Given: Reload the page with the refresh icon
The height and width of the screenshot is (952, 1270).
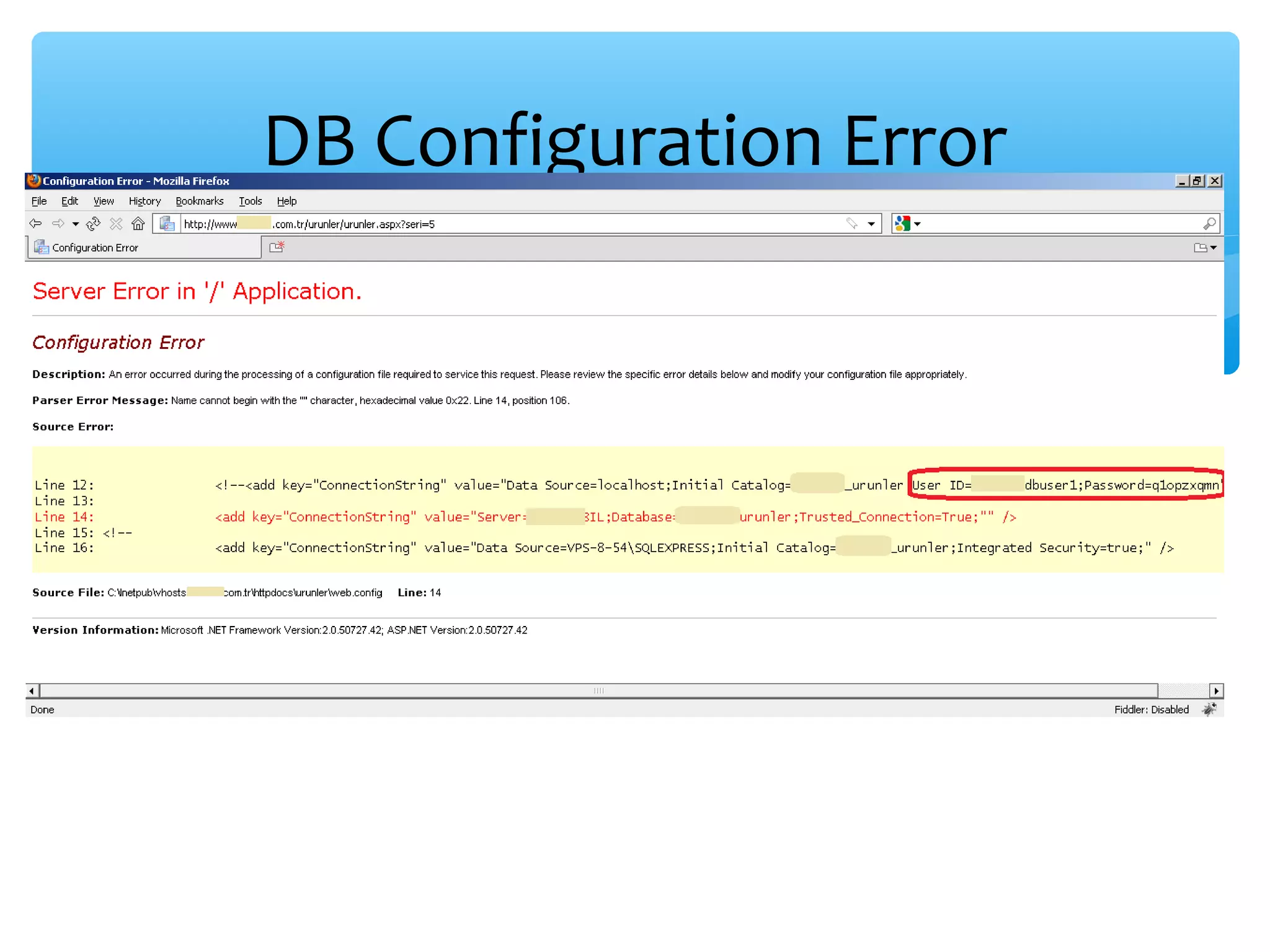Looking at the screenshot, I should coord(94,223).
